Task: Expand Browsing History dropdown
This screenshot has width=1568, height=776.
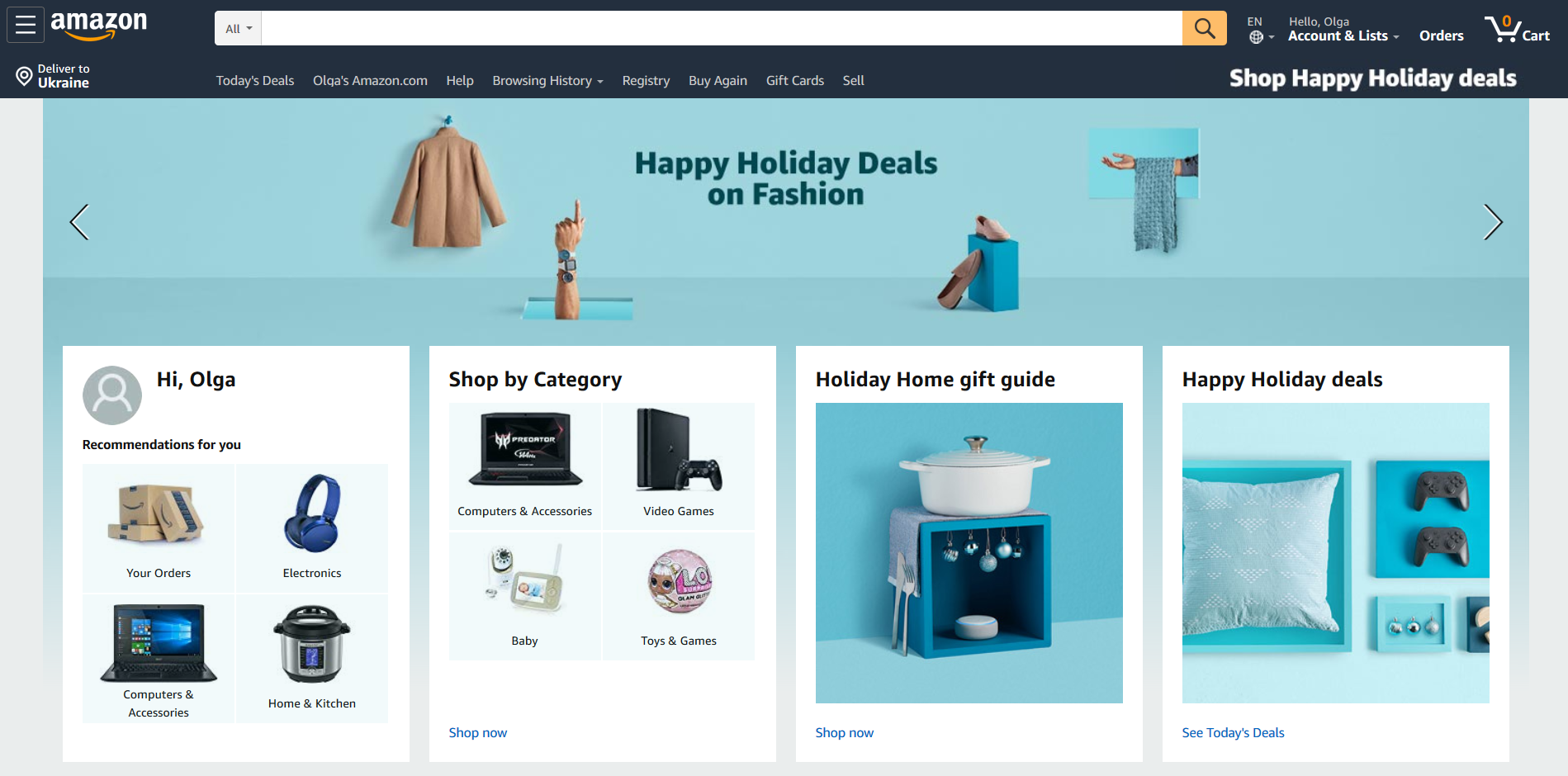Action: click(x=547, y=80)
